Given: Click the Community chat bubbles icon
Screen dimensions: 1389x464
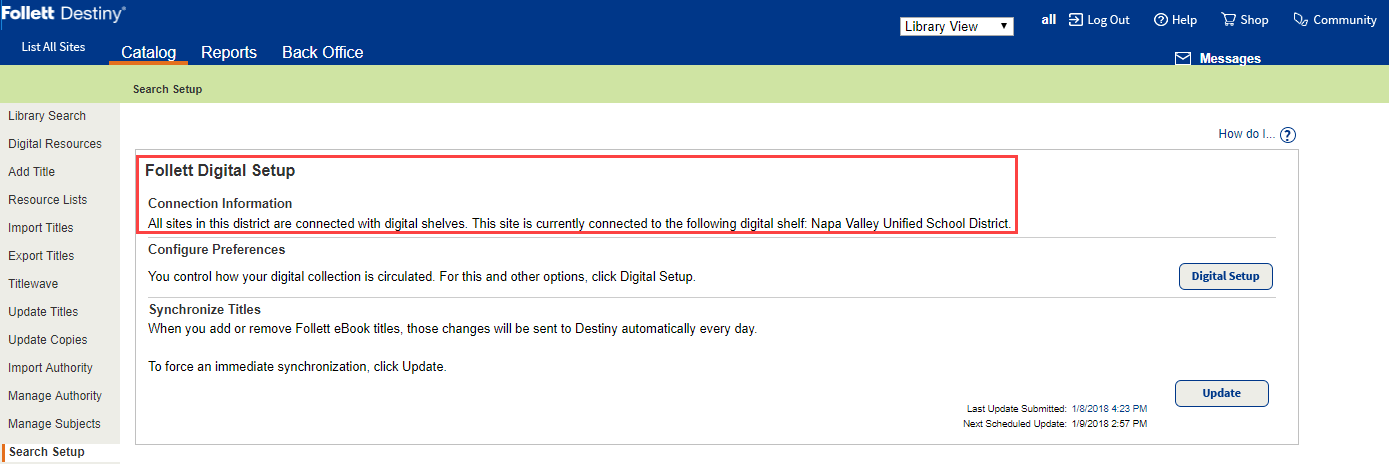Looking at the screenshot, I should point(1300,20).
